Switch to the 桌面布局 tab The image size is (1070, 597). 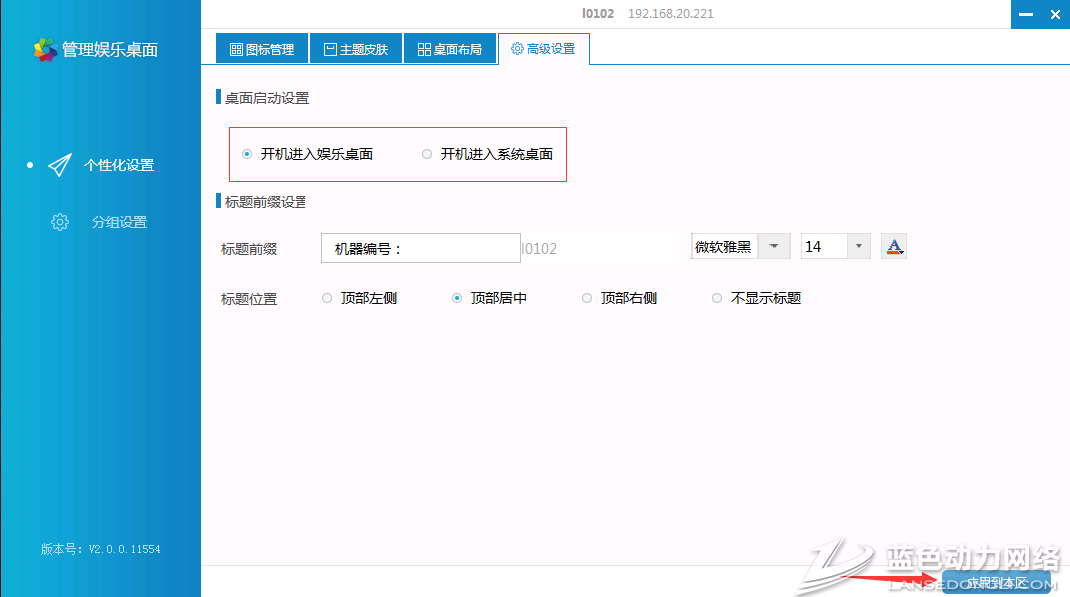point(450,47)
